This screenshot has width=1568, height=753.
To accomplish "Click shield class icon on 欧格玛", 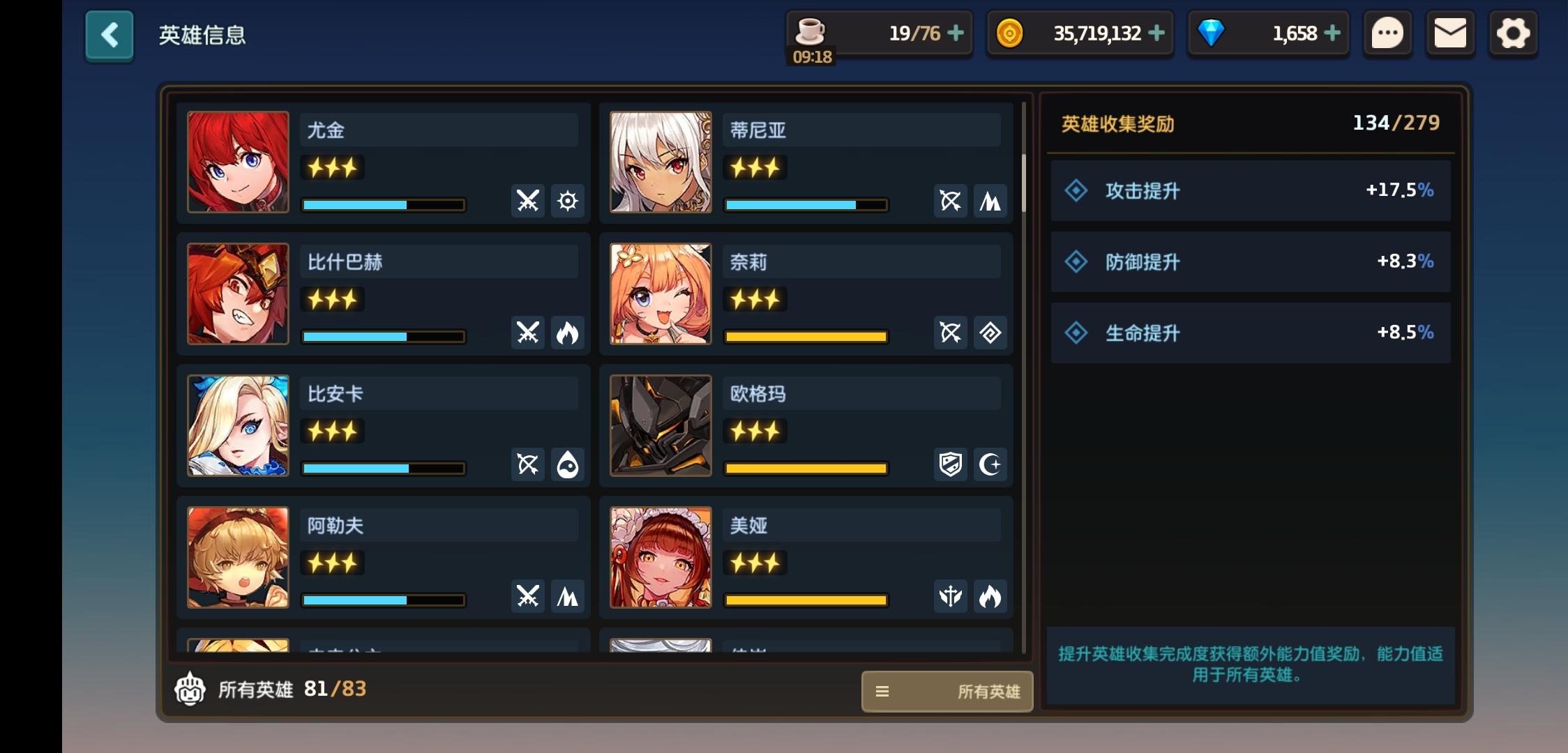I will tap(950, 464).
